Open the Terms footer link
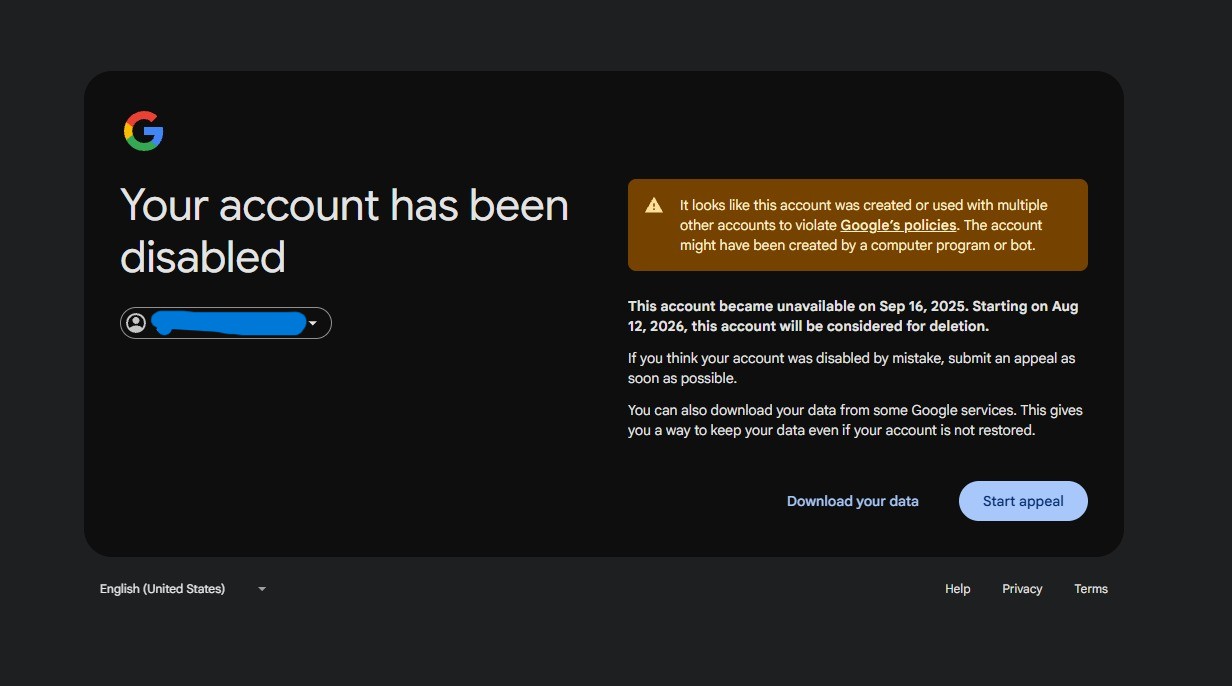1232x686 pixels. pos(1091,589)
